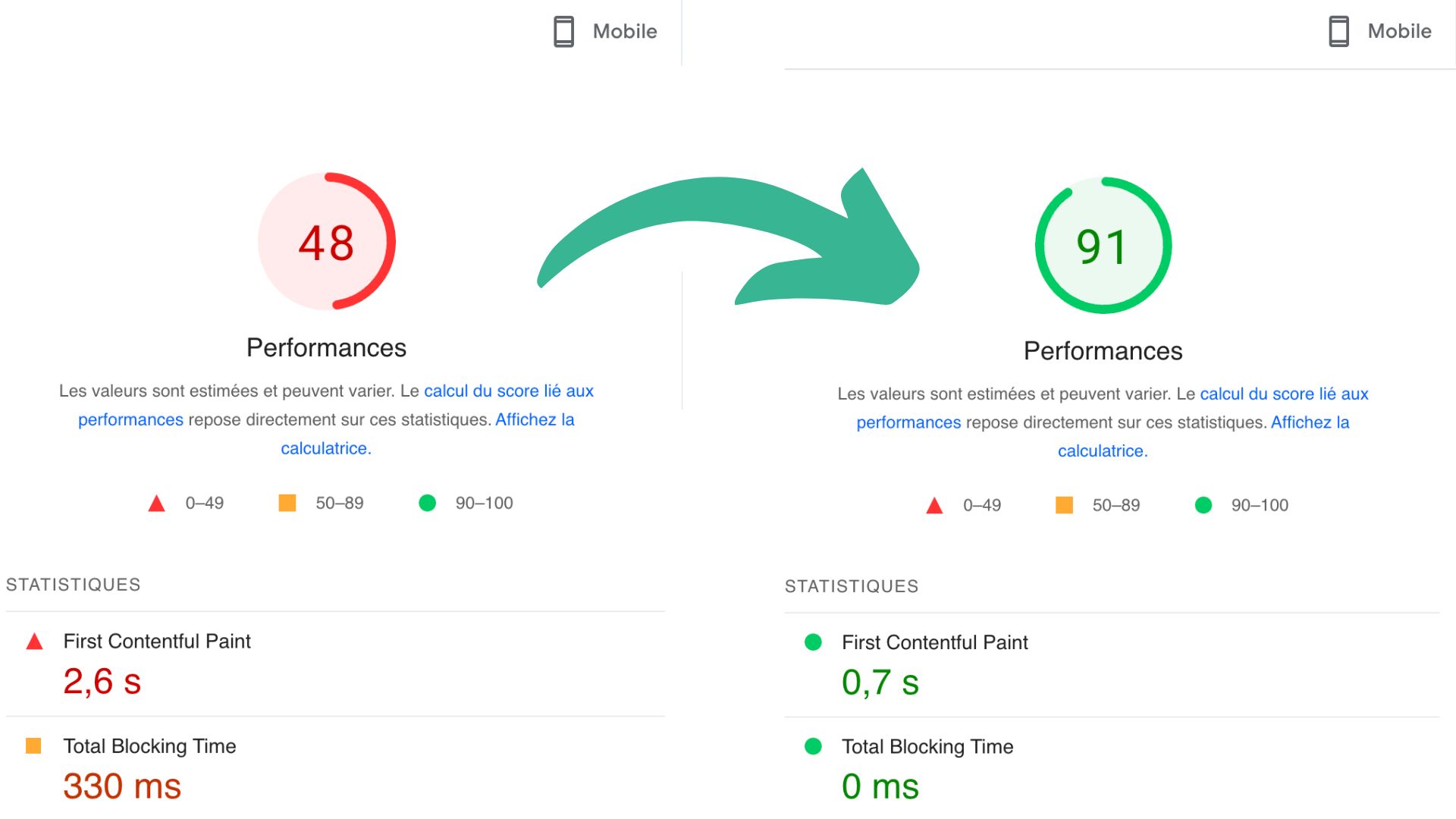The height and width of the screenshot is (819, 1456).
Task: Click 'performances' link word in right report
Action: [908, 422]
